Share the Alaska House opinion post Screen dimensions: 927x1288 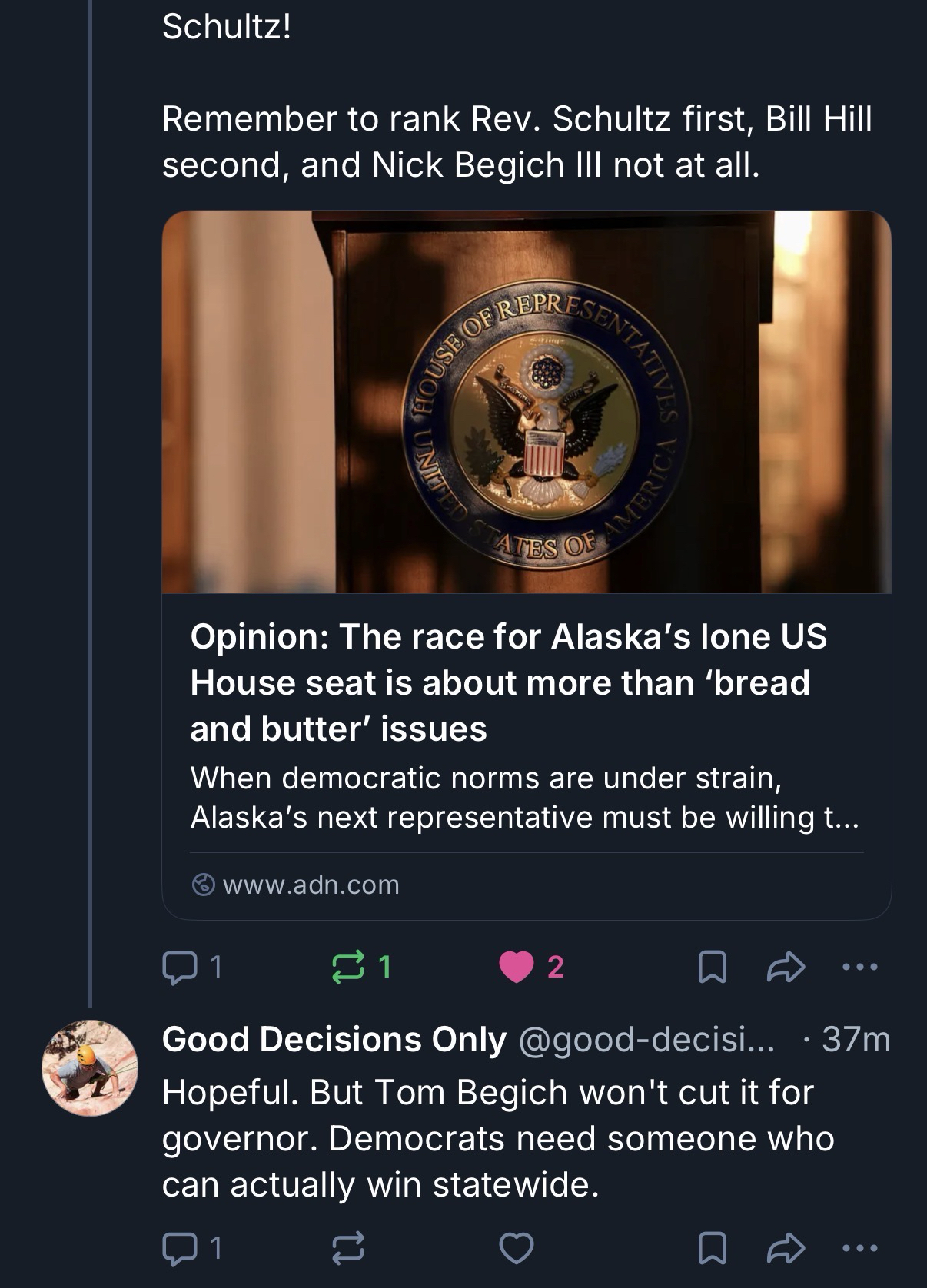[x=786, y=967]
